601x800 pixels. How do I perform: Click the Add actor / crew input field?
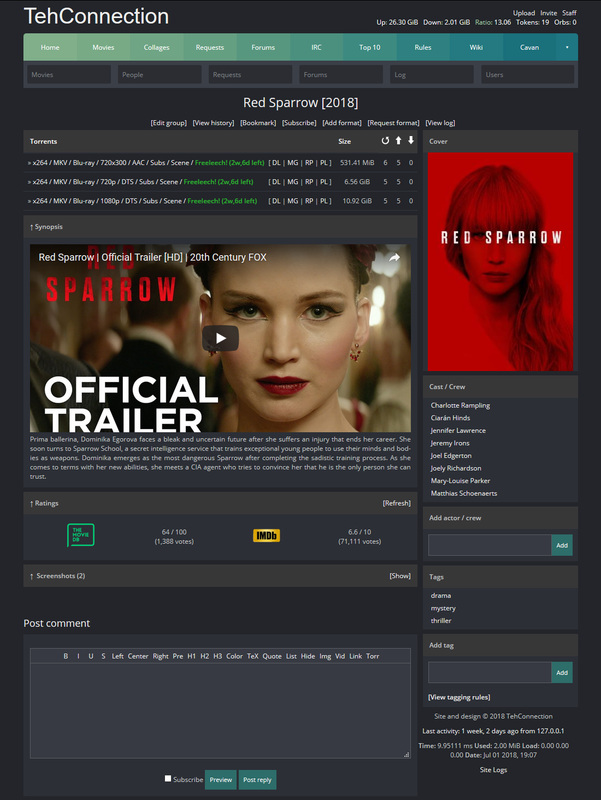(490, 545)
